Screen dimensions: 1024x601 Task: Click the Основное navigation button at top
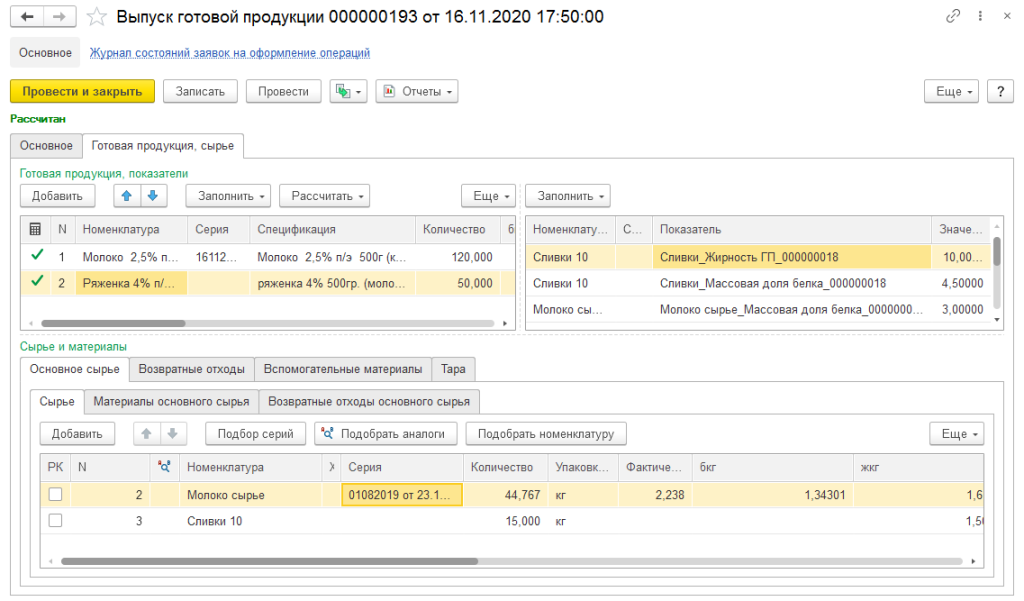(45, 52)
